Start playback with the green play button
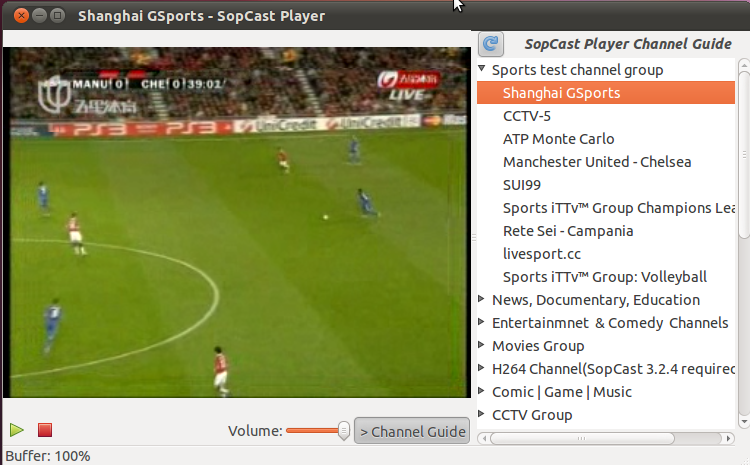The width and height of the screenshot is (750, 465). (x=17, y=430)
